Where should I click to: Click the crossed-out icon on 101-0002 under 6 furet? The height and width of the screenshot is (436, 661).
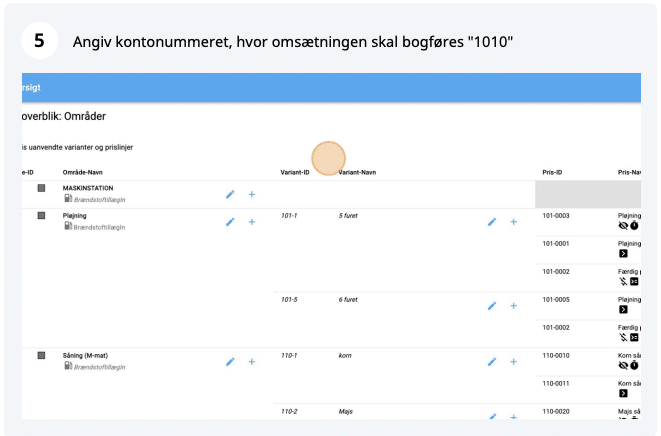623,337
